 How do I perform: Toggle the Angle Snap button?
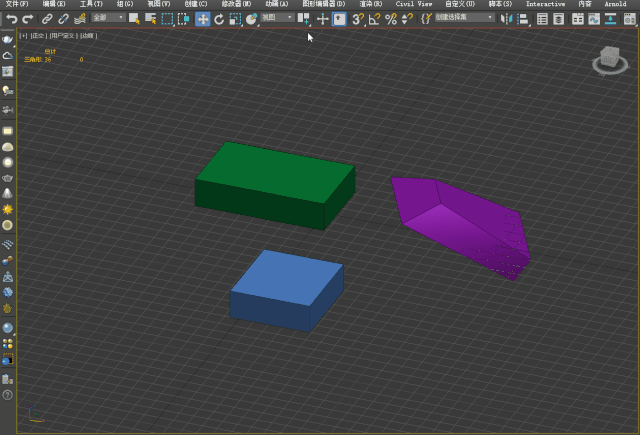click(x=374, y=19)
